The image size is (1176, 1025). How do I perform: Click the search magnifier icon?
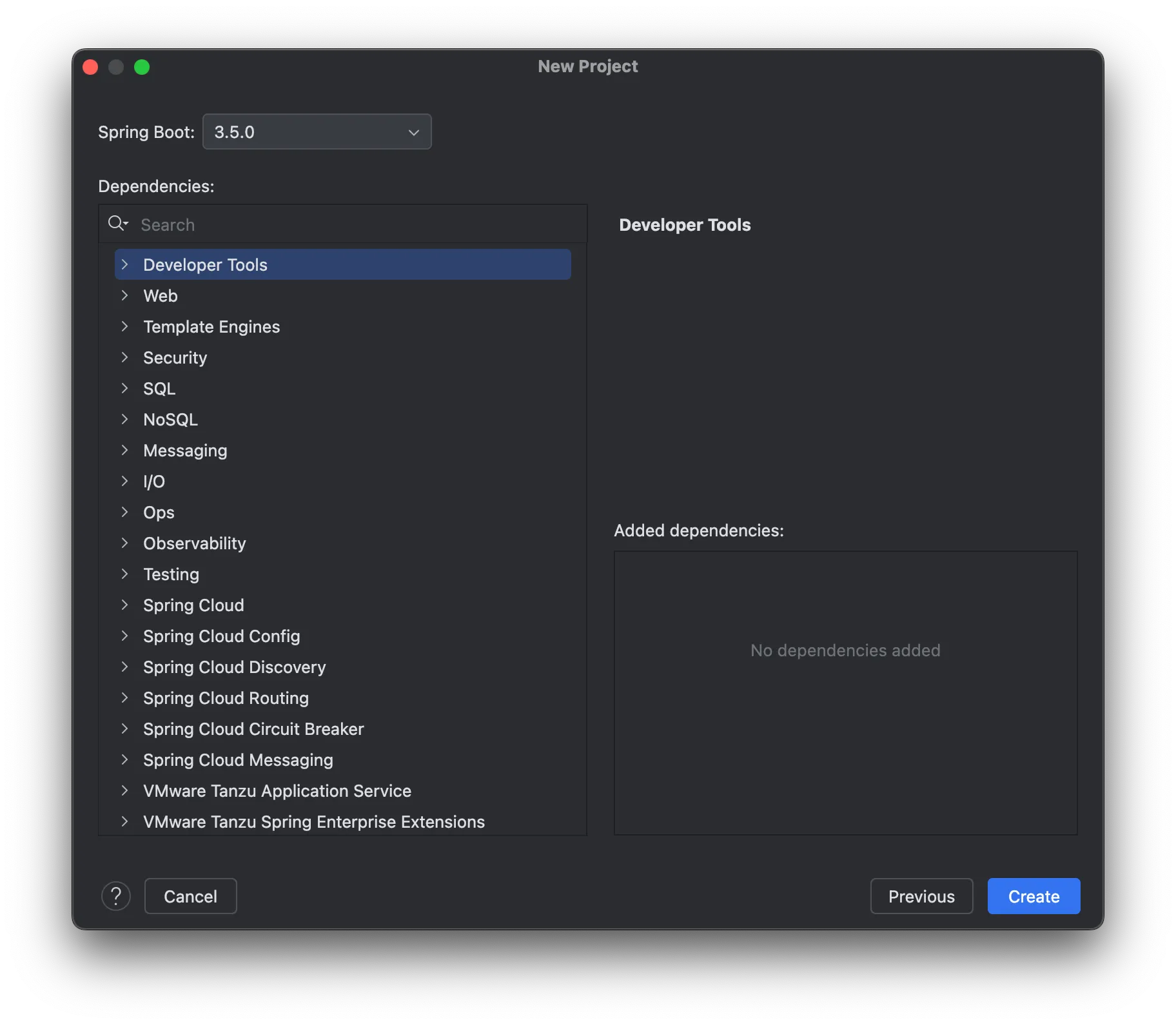tap(117, 224)
